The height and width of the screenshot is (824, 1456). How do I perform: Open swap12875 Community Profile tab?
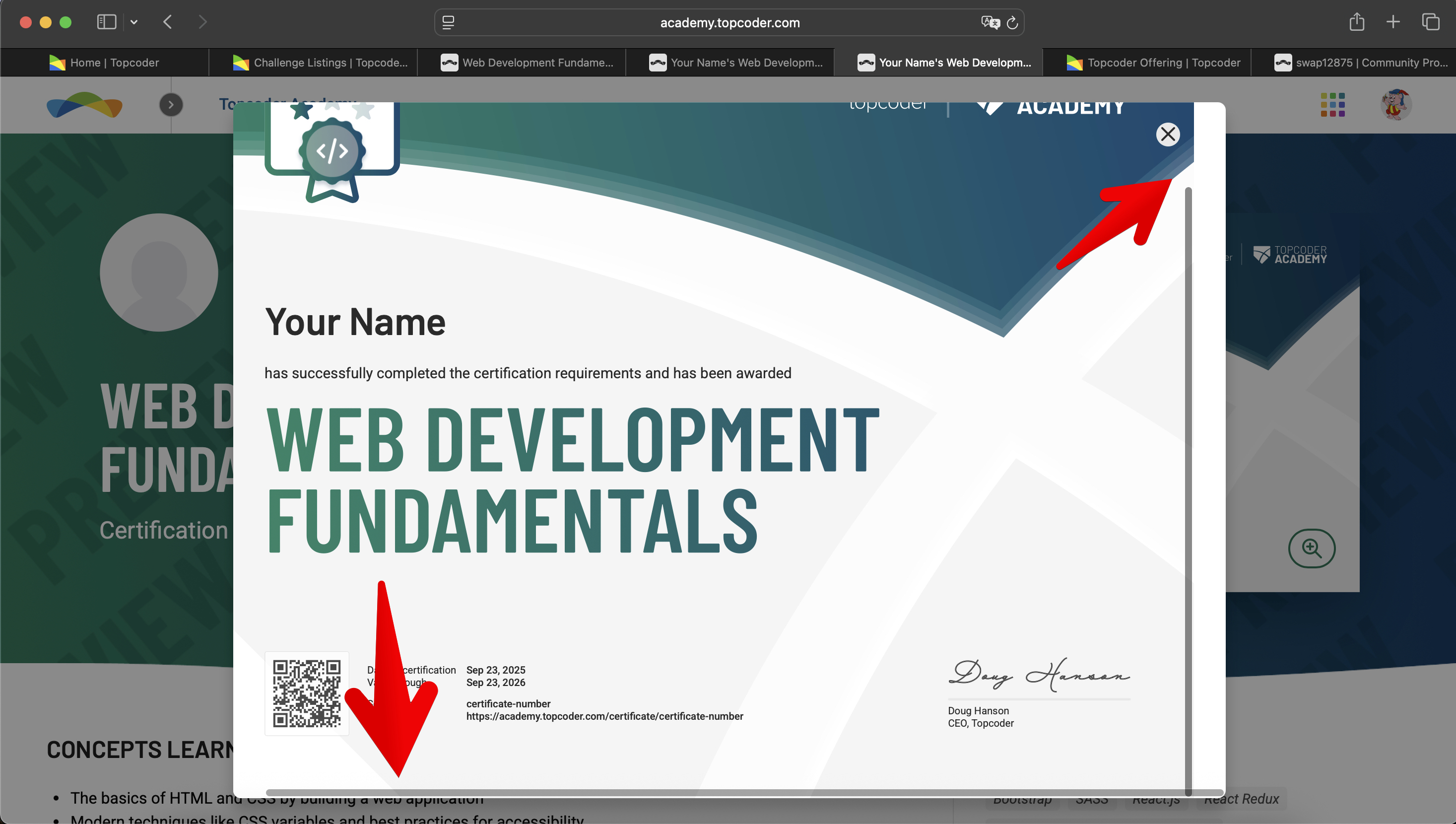pyautogui.click(x=1360, y=63)
